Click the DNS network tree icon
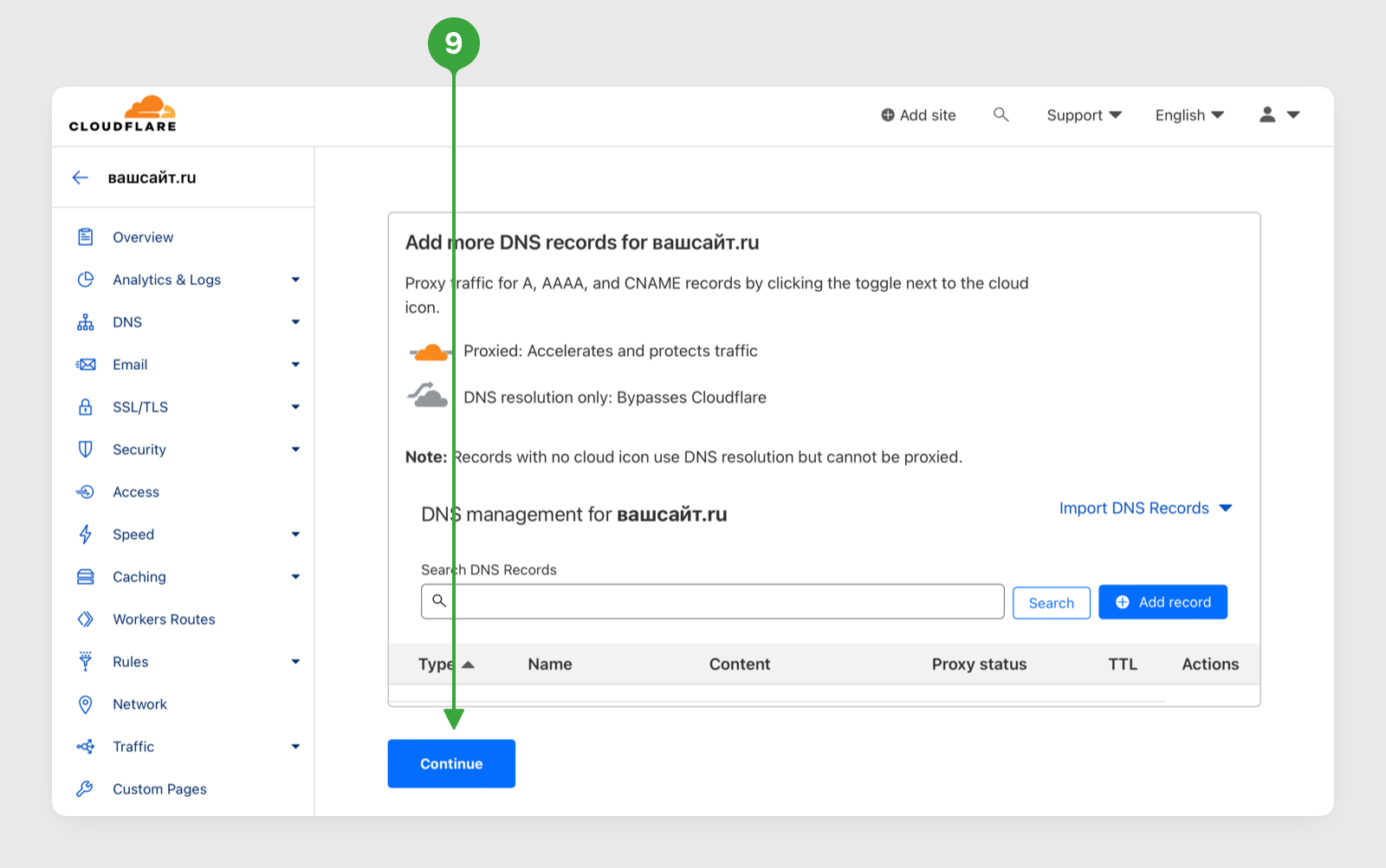1386x868 pixels. [85, 321]
